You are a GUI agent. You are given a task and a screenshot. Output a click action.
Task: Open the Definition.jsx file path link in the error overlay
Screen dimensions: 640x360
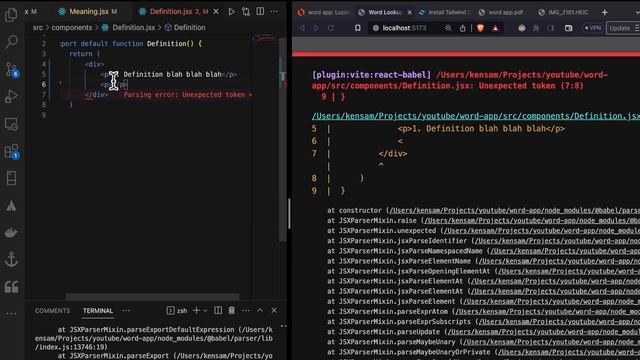476,116
